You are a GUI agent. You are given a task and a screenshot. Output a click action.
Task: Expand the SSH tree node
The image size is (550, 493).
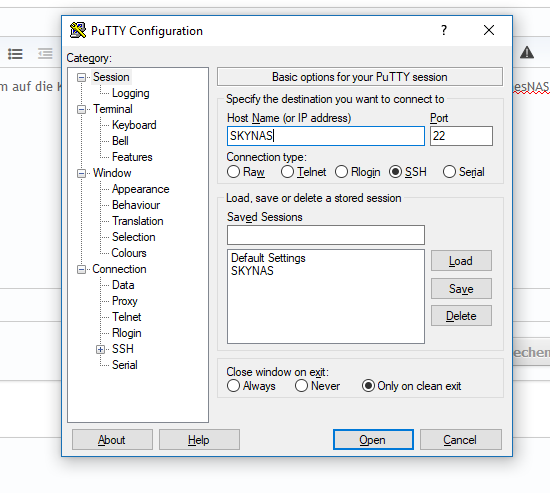coord(100,349)
